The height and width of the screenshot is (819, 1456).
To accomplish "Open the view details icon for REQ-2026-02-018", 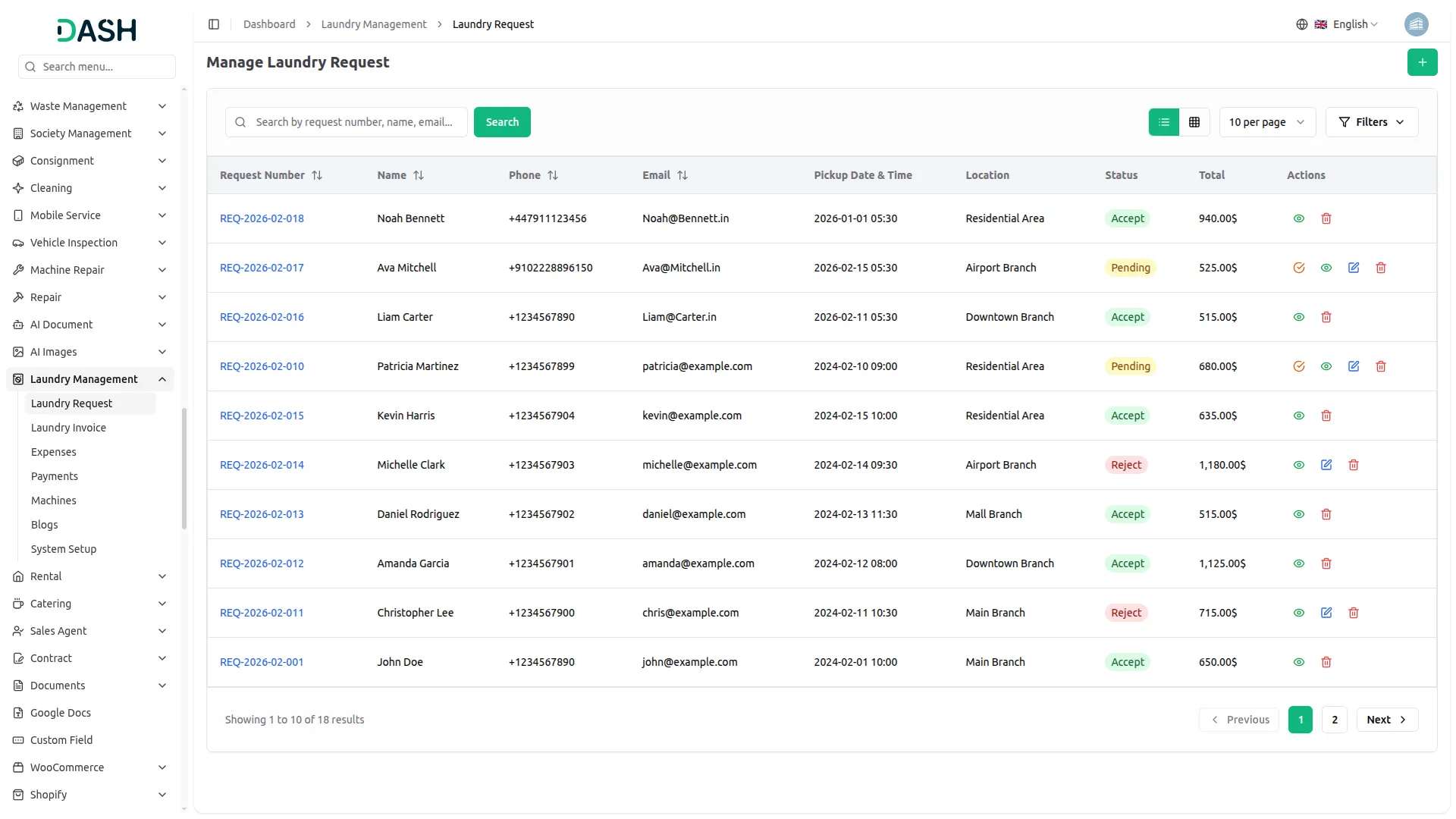I will [x=1298, y=218].
